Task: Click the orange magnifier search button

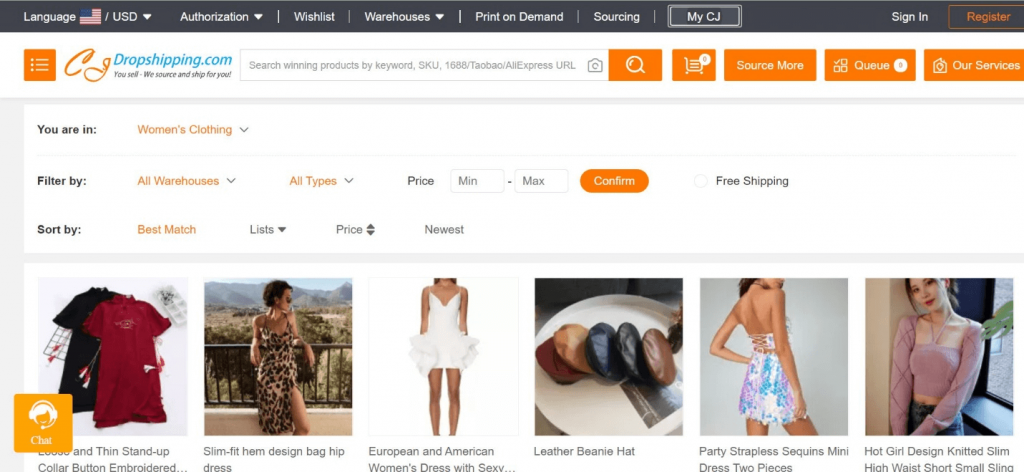Action: (635, 65)
